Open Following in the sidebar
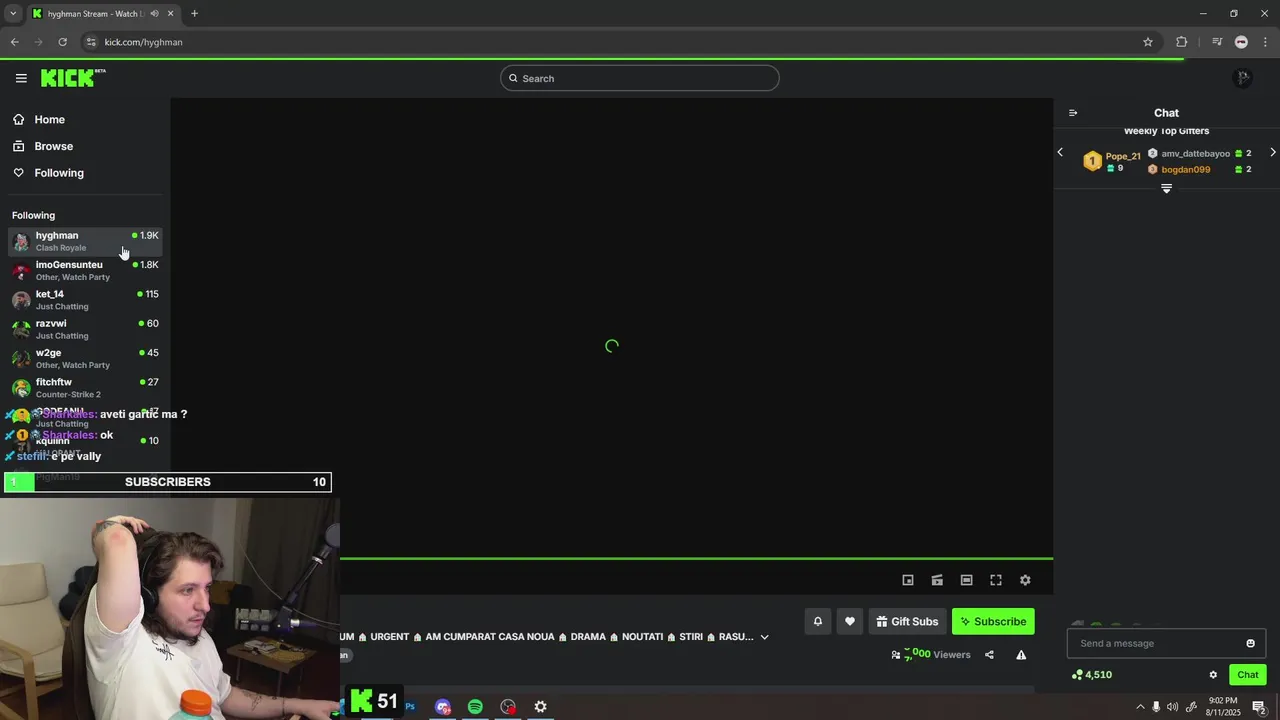The height and width of the screenshot is (720, 1280). coord(59,173)
